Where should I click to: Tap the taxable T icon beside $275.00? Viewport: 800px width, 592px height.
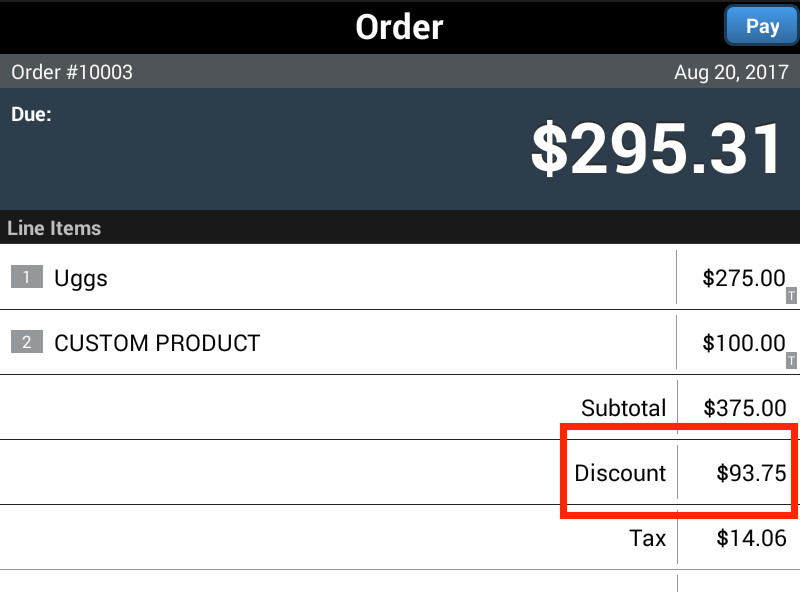tap(791, 295)
